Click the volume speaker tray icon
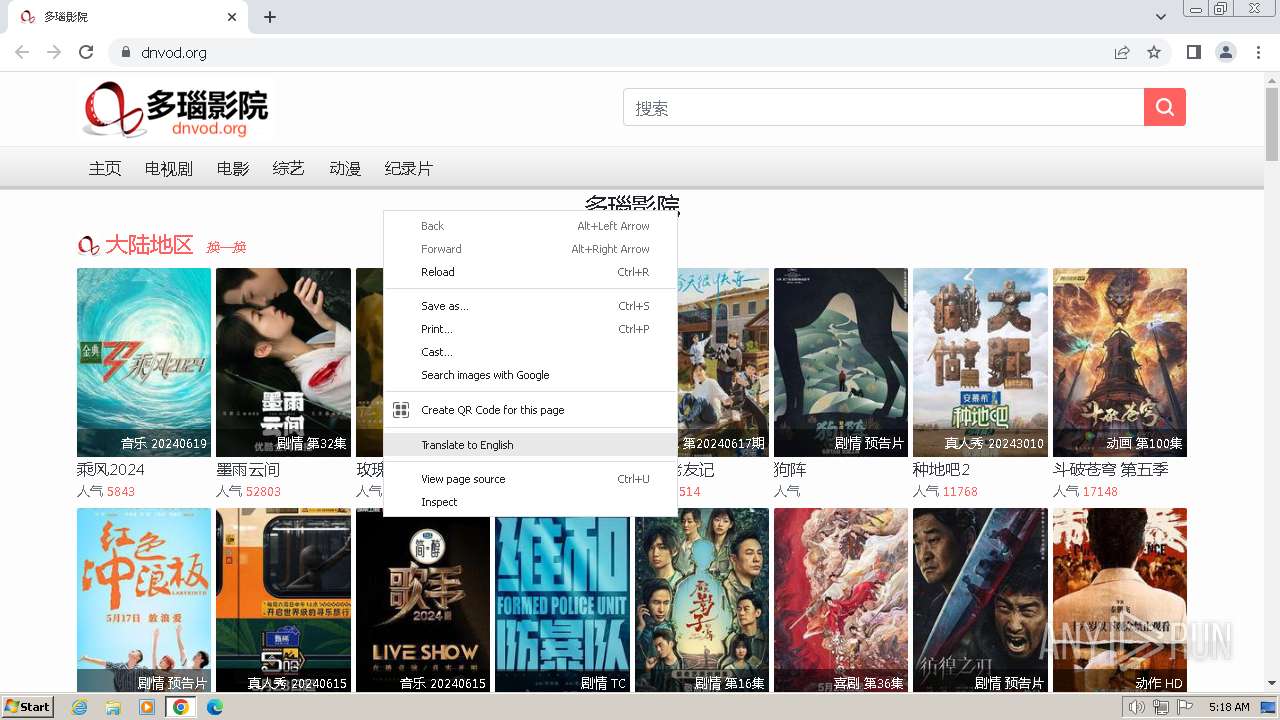 click(1137, 707)
